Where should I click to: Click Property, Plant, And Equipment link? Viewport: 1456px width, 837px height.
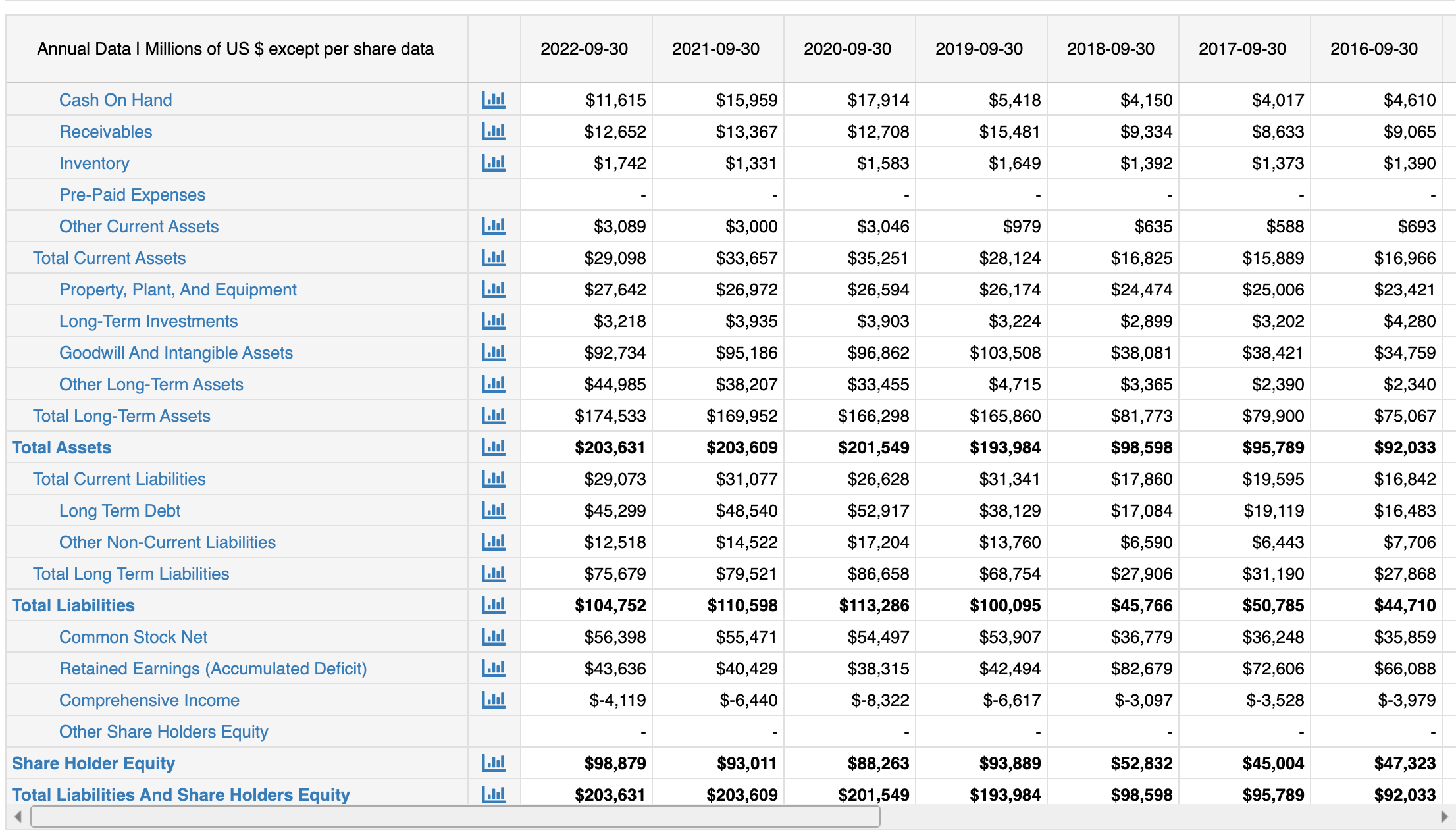178,290
